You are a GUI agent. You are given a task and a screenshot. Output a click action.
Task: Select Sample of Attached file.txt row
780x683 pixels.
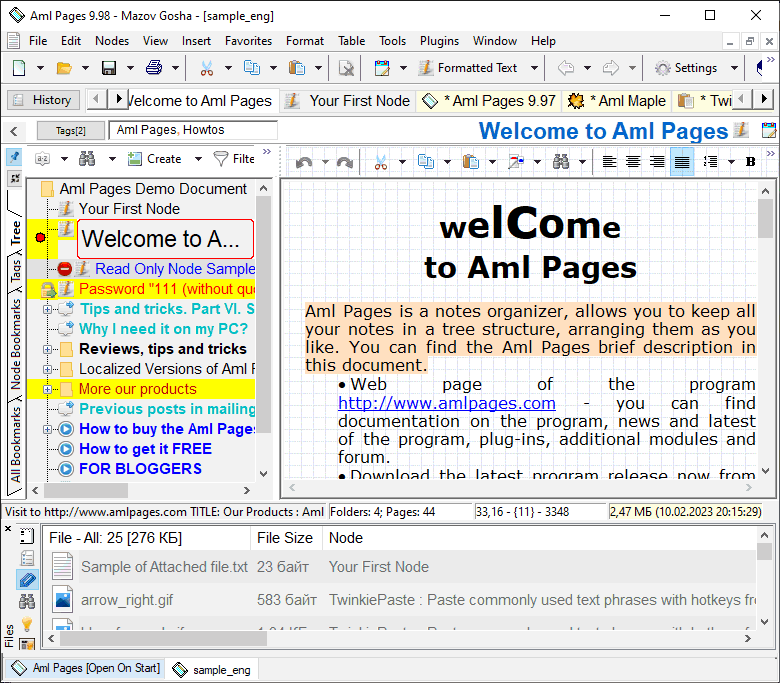[x=403, y=567]
